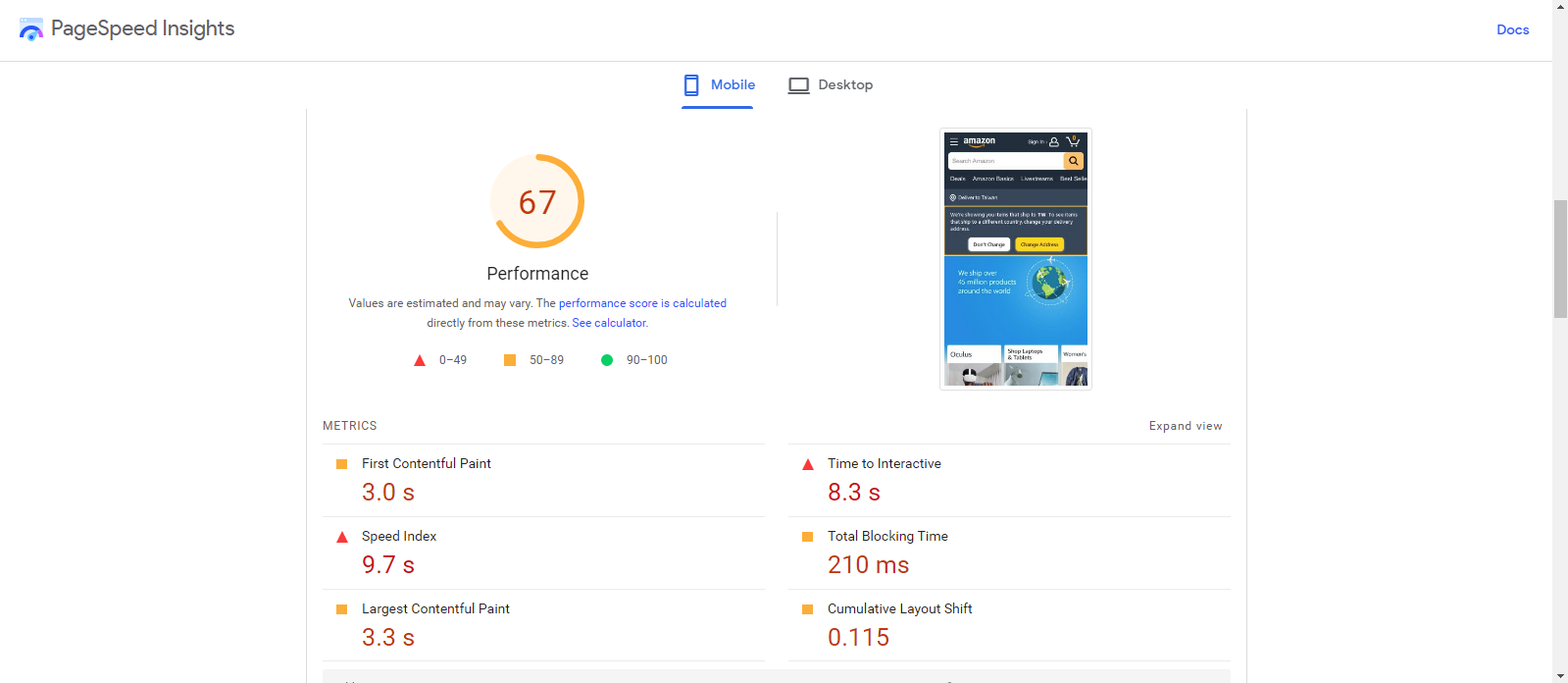Click the 210 ms value
This screenshot has width=1568, height=683.
869,565
